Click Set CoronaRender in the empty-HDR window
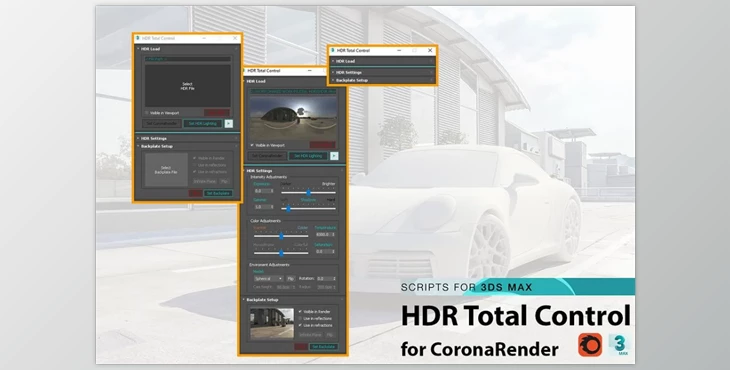The width and height of the screenshot is (730, 370). pyautogui.click(x=162, y=124)
